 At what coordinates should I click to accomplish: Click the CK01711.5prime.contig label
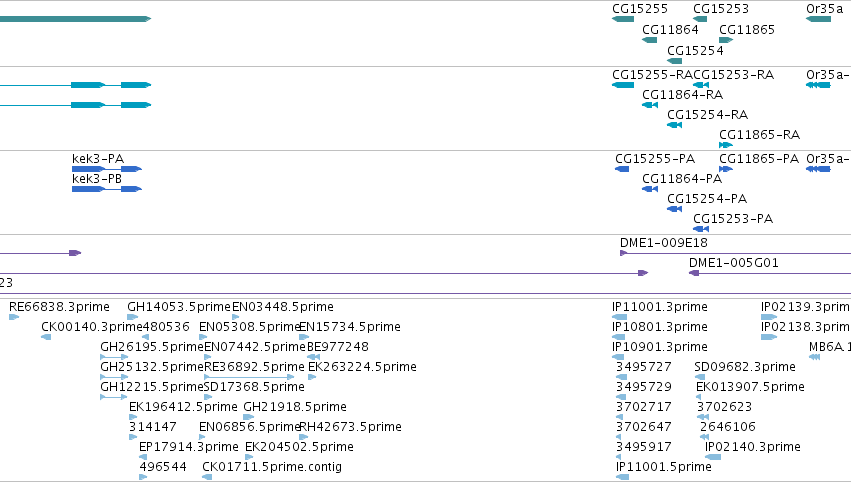[x=272, y=467]
